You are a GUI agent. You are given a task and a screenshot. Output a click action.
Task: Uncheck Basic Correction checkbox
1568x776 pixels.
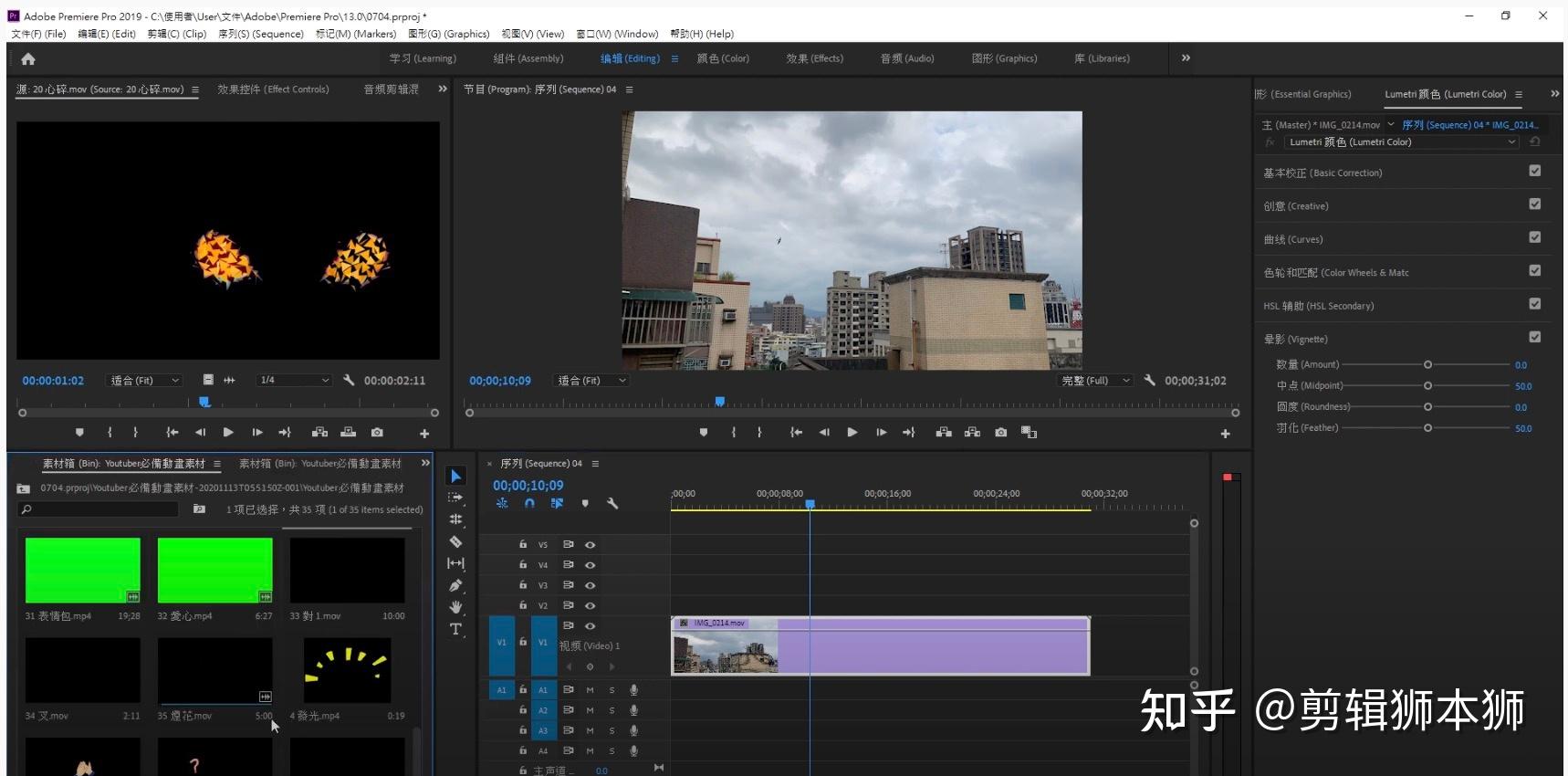pos(1535,171)
